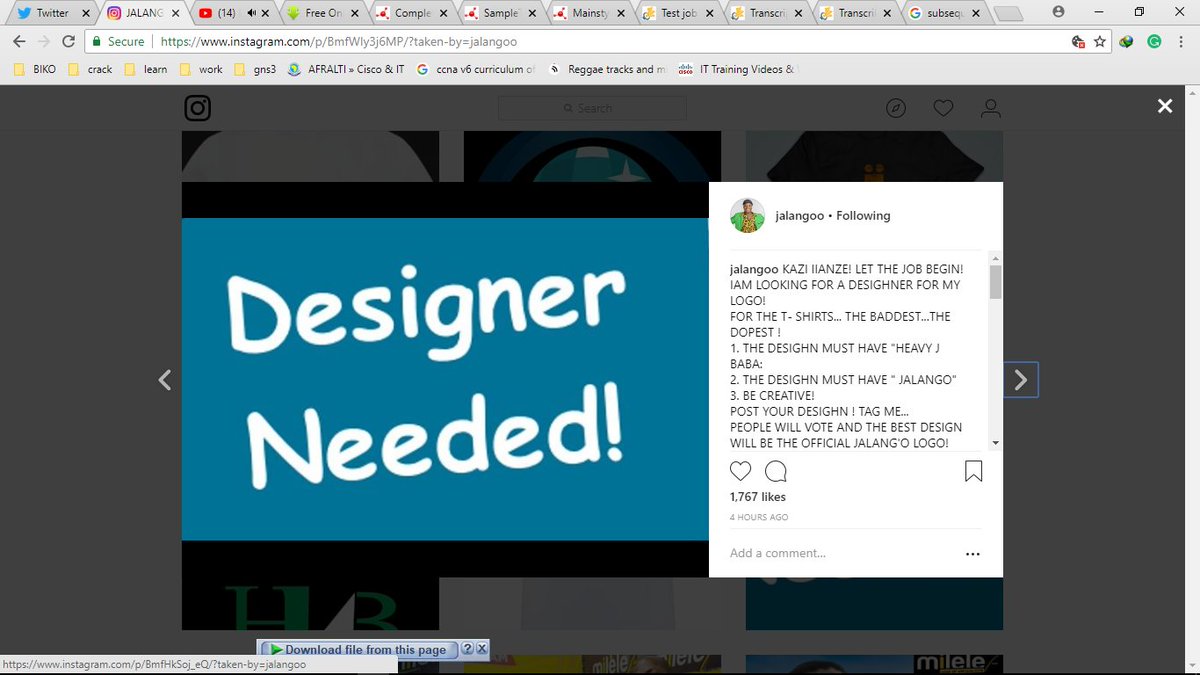Switch to the Test job tab
1200x675 pixels.
pyautogui.click(x=678, y=13)
